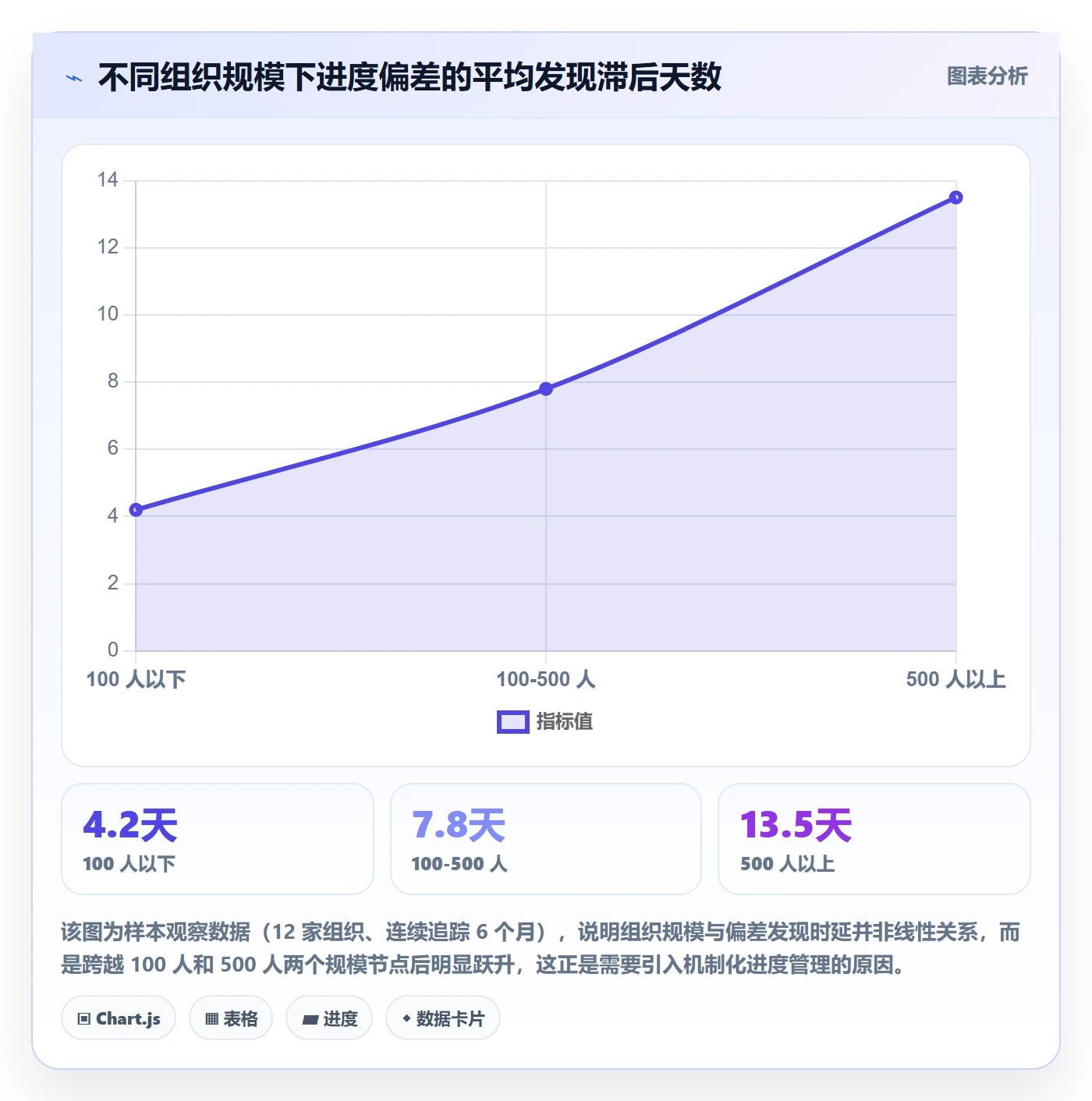
Task: Click the 4.2天 stat value
Action: coord(130,825)
